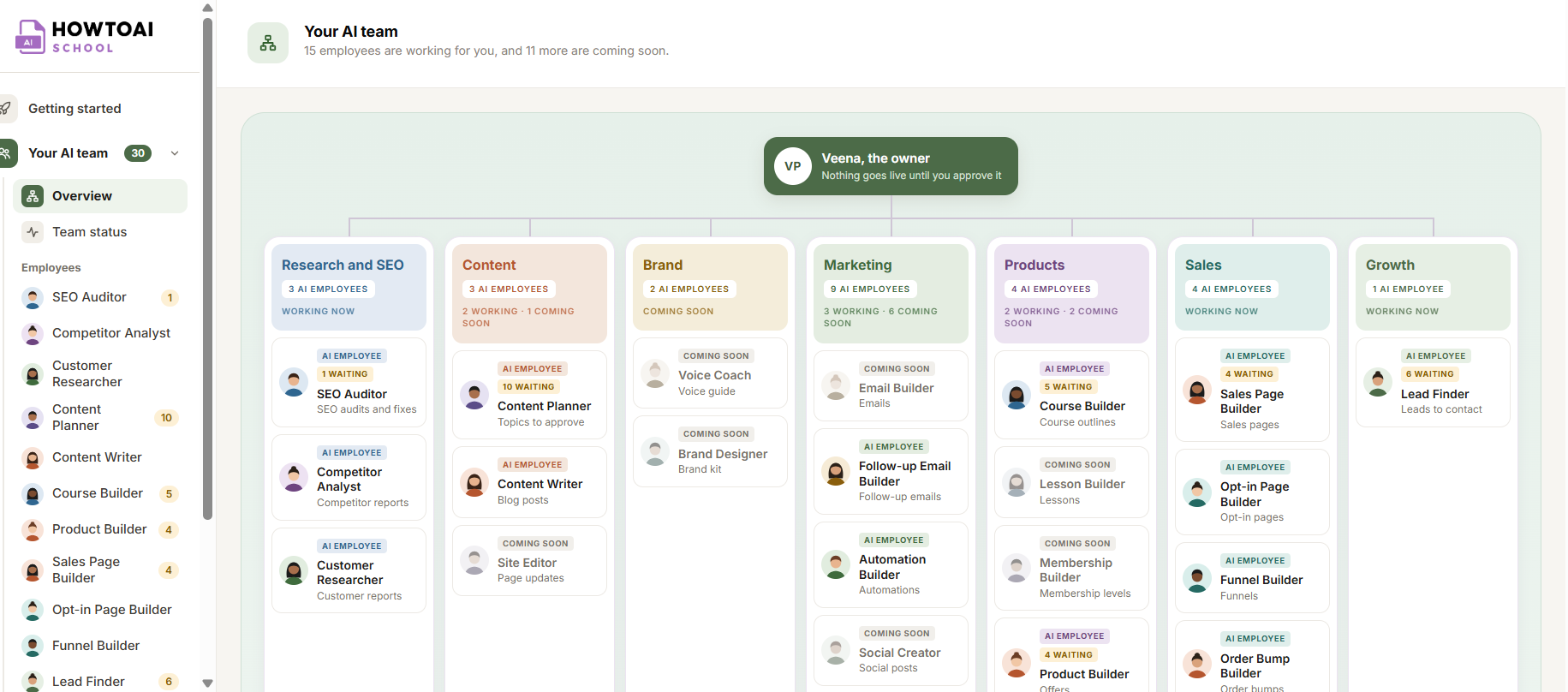Click the Getting started rocket icon

coord(6,108)
